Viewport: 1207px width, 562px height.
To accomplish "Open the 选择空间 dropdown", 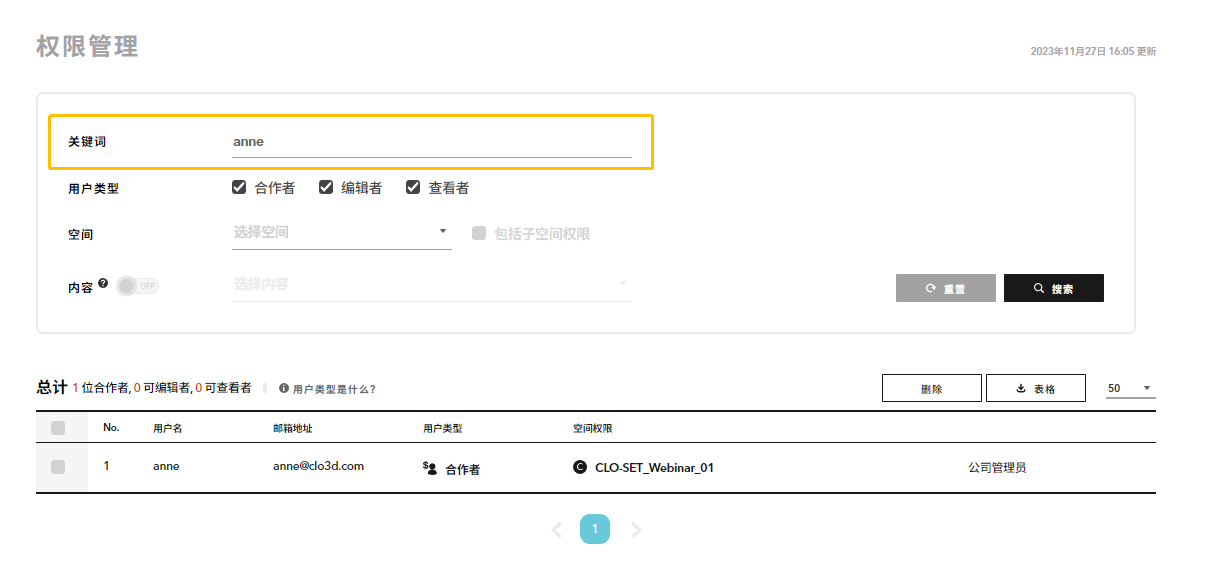I will click(342, 232).
